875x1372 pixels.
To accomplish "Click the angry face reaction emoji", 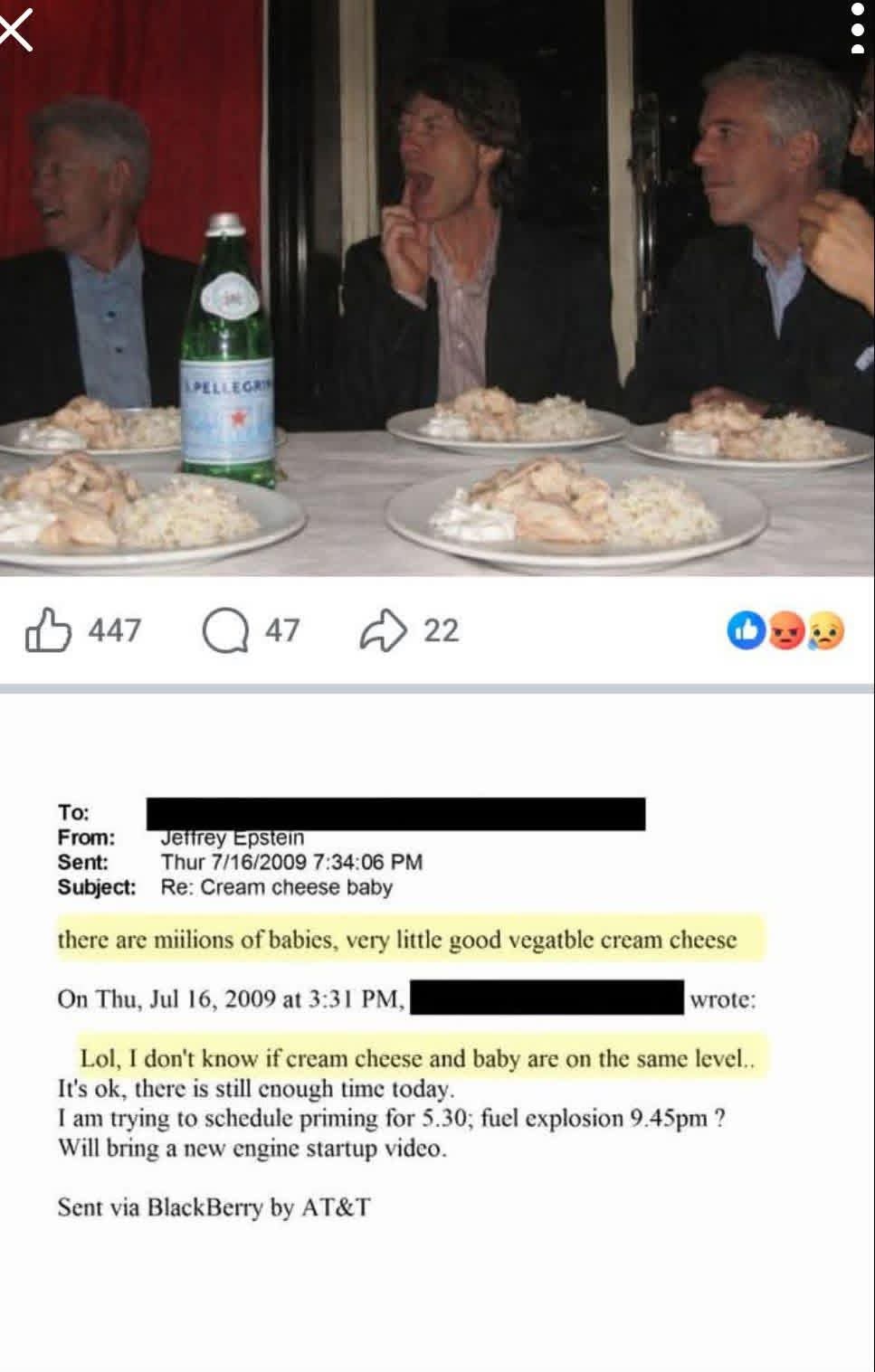I will [x=785, y=631].
